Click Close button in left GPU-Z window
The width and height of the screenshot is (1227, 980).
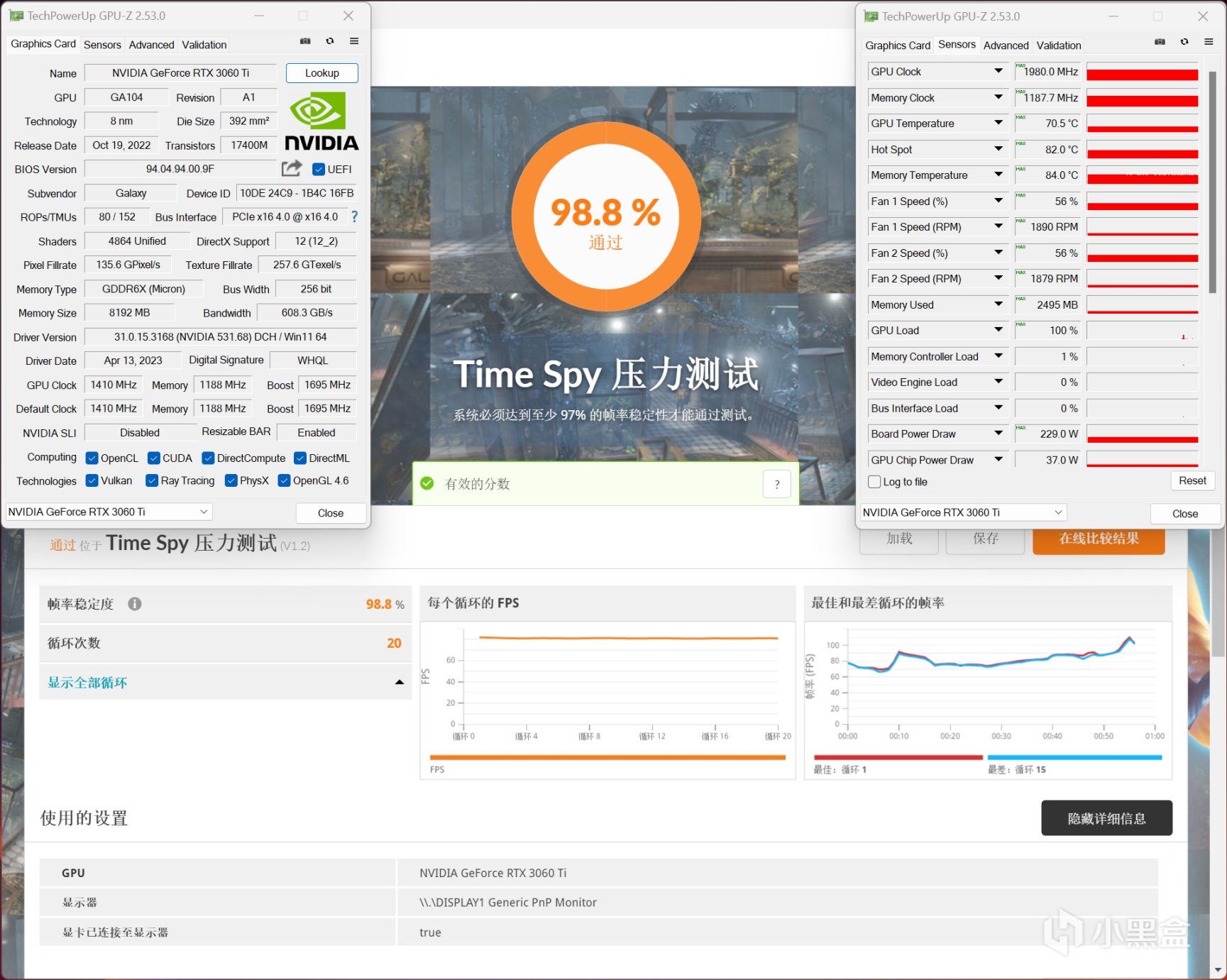(331, 513)
